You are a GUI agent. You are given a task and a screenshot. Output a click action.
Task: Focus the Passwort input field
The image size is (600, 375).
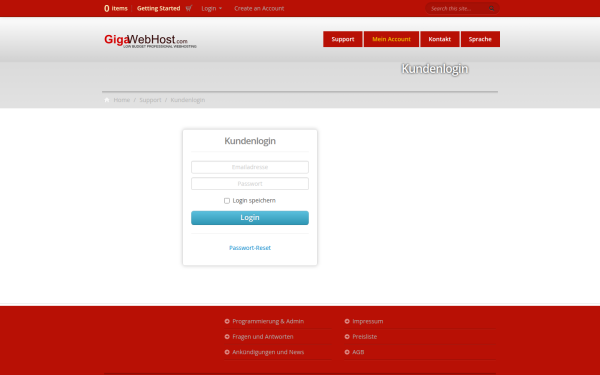tap(250, 184)
